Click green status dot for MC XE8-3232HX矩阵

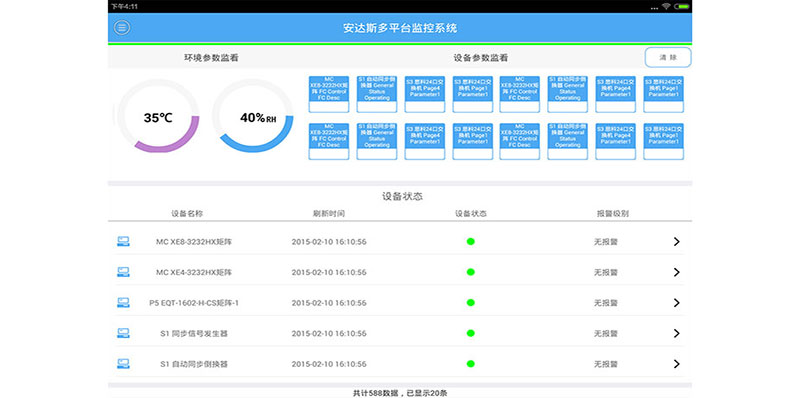[470, 241]
